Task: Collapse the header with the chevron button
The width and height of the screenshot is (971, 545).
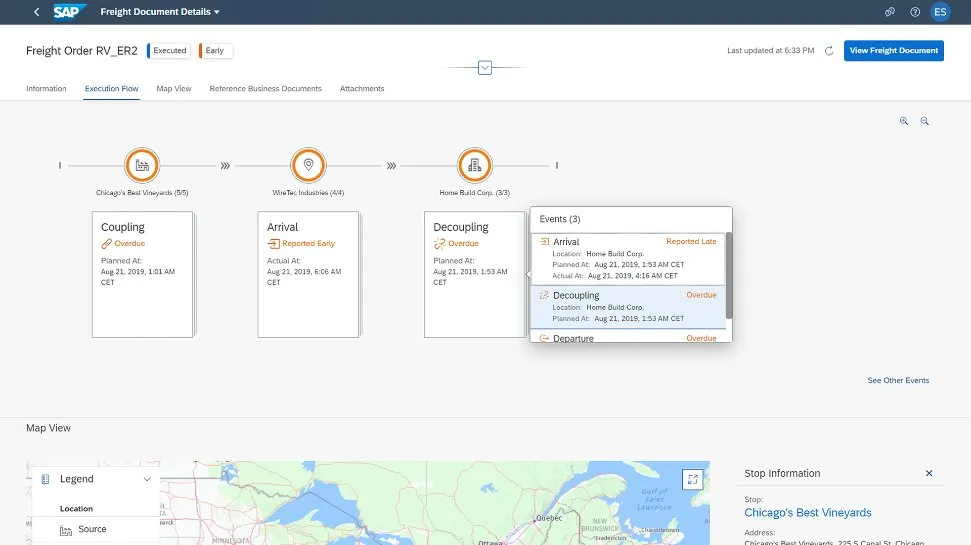Action: 485,68
